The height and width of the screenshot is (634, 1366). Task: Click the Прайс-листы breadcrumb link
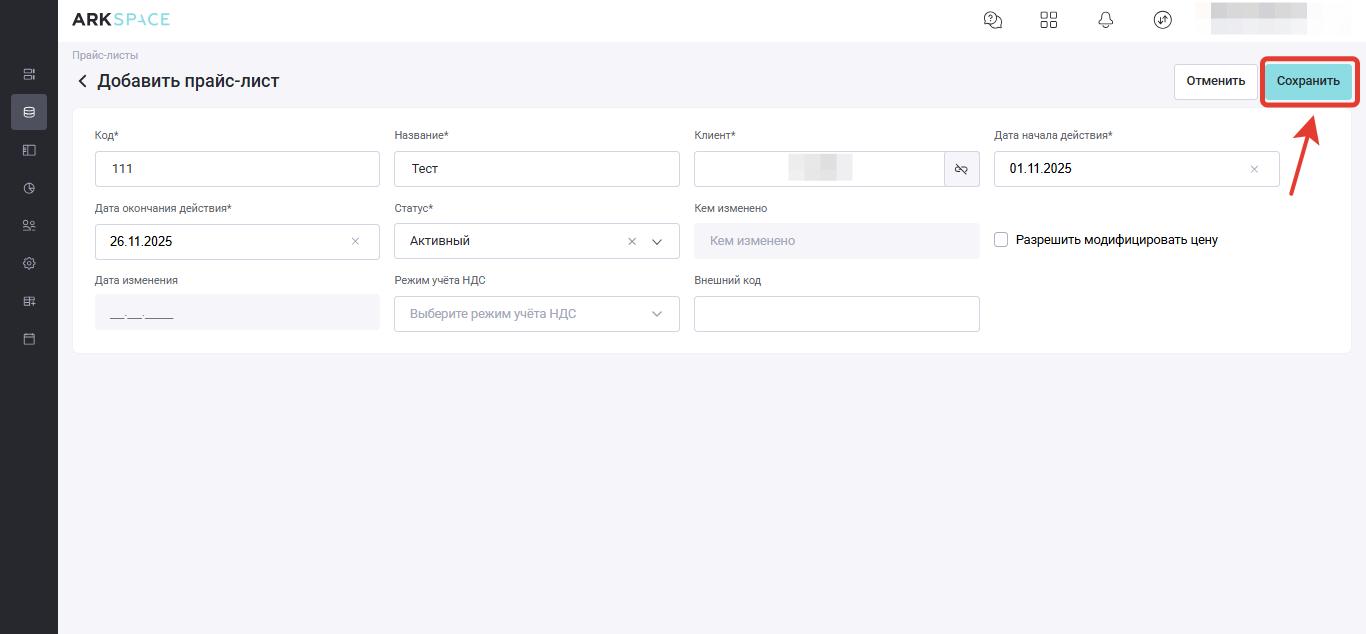(x=105, y=55)
